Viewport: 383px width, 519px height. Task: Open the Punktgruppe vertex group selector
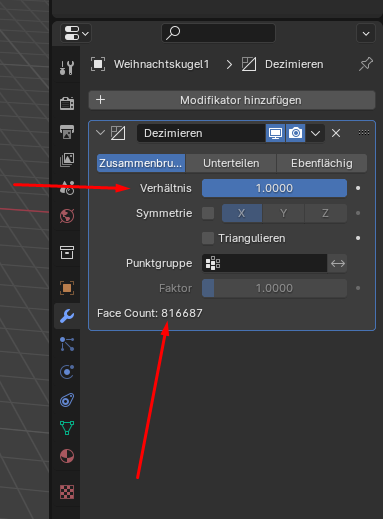point(264,263)
